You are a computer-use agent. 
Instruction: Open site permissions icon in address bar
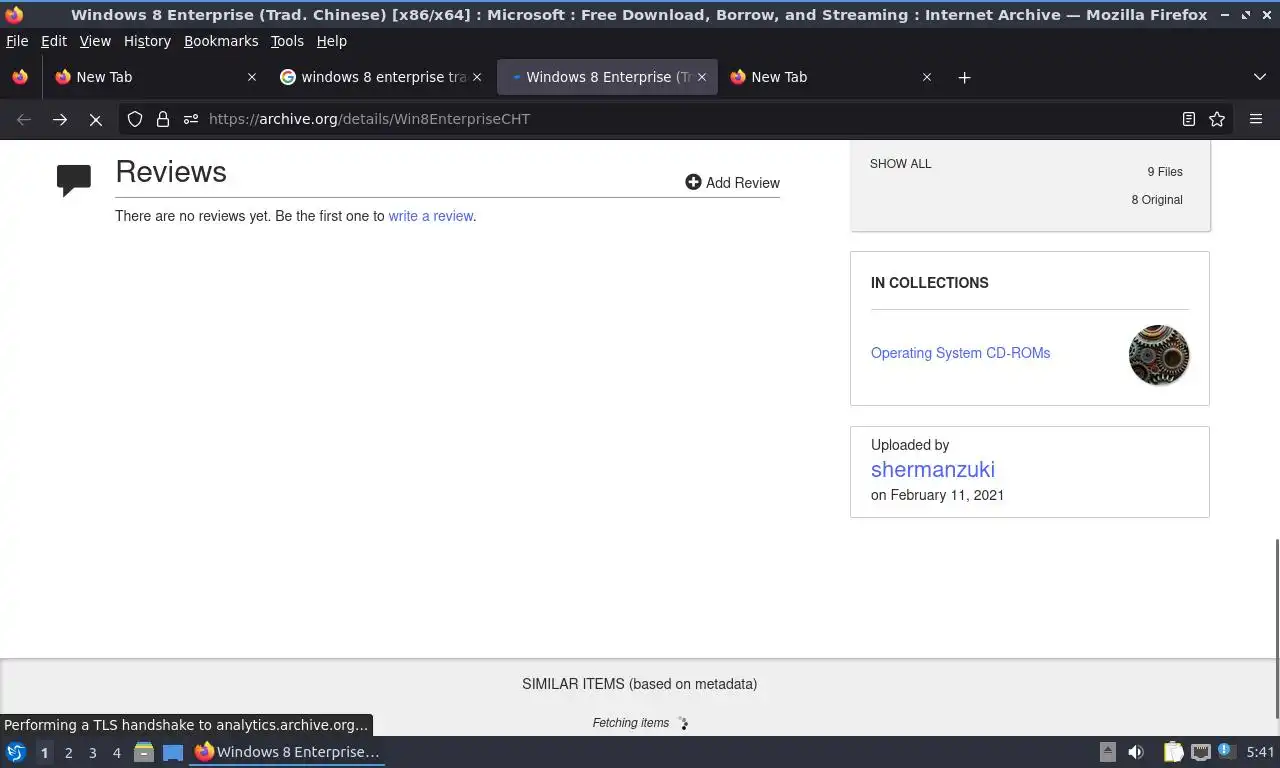coord(191,119)
